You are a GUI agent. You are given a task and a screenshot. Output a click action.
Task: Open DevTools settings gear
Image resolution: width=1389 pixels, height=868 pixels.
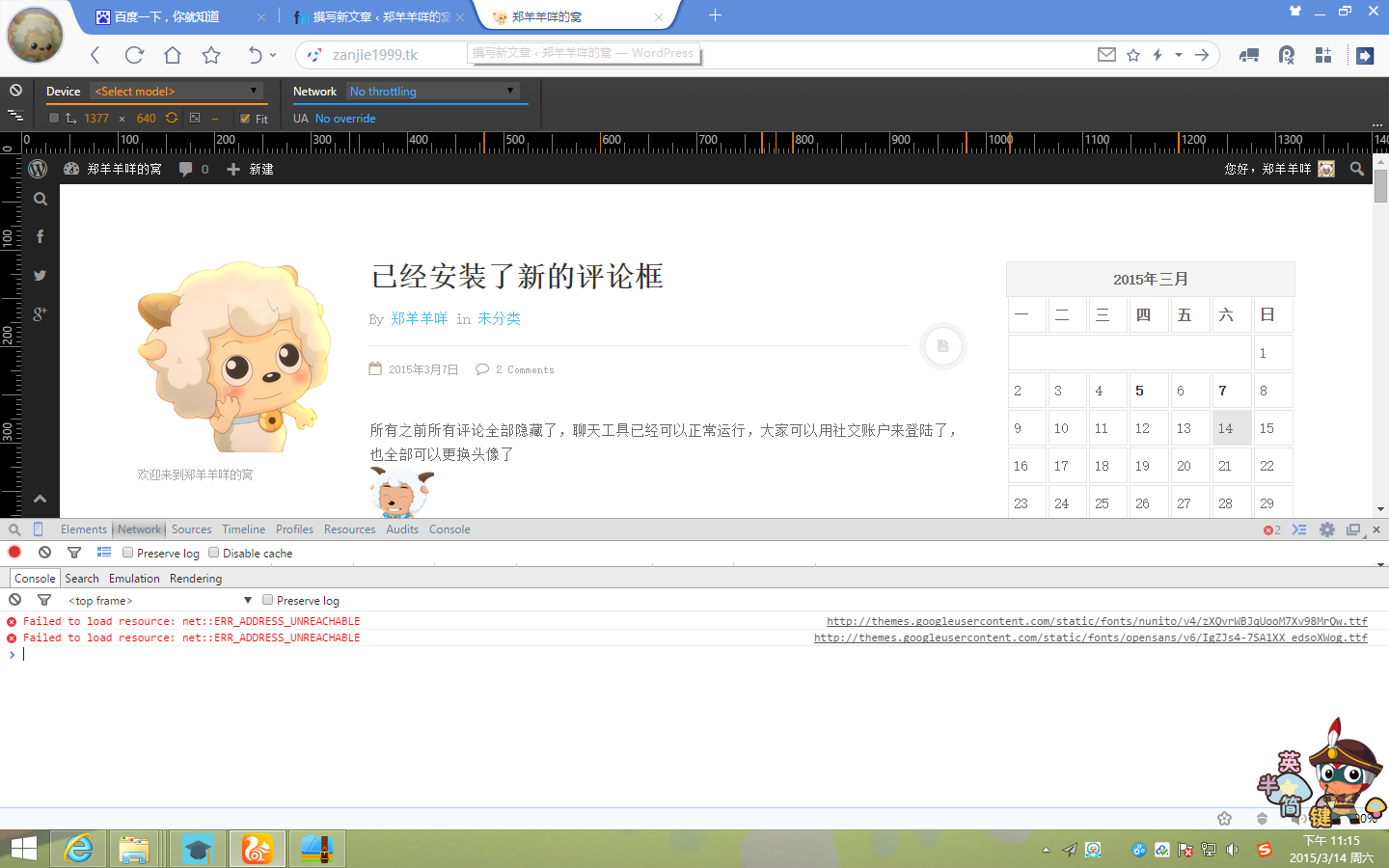tap(1327, 529)
